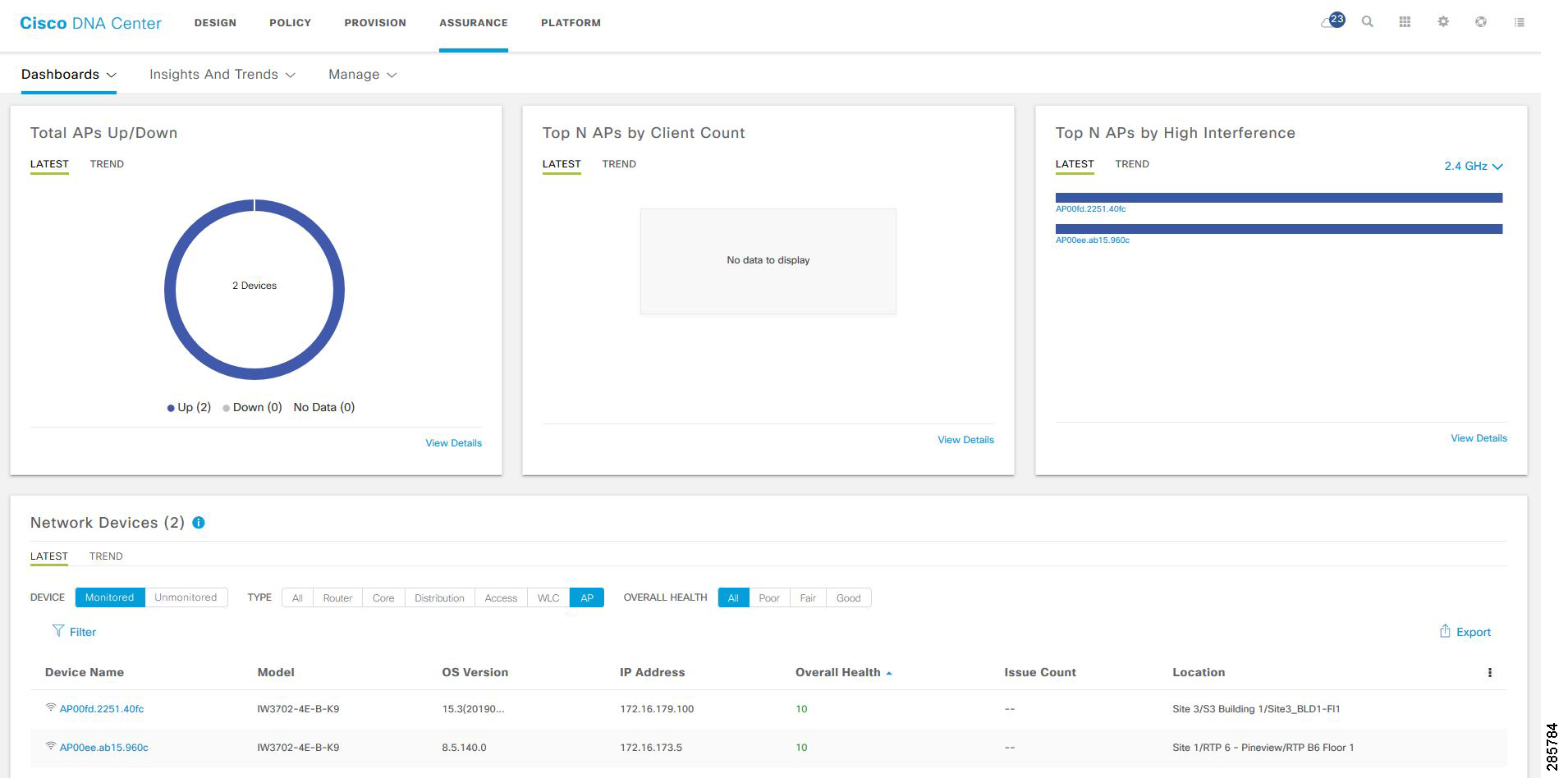Viewport: 1568px width, 778px height.
Task: Click the Wi-Fi icon beside AP00fd.2251.40fc
Action: click(x=51, y=707)
